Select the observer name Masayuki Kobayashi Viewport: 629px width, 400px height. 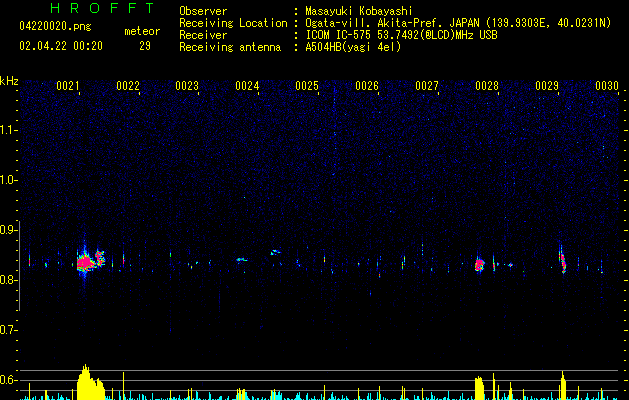[359, 11]
